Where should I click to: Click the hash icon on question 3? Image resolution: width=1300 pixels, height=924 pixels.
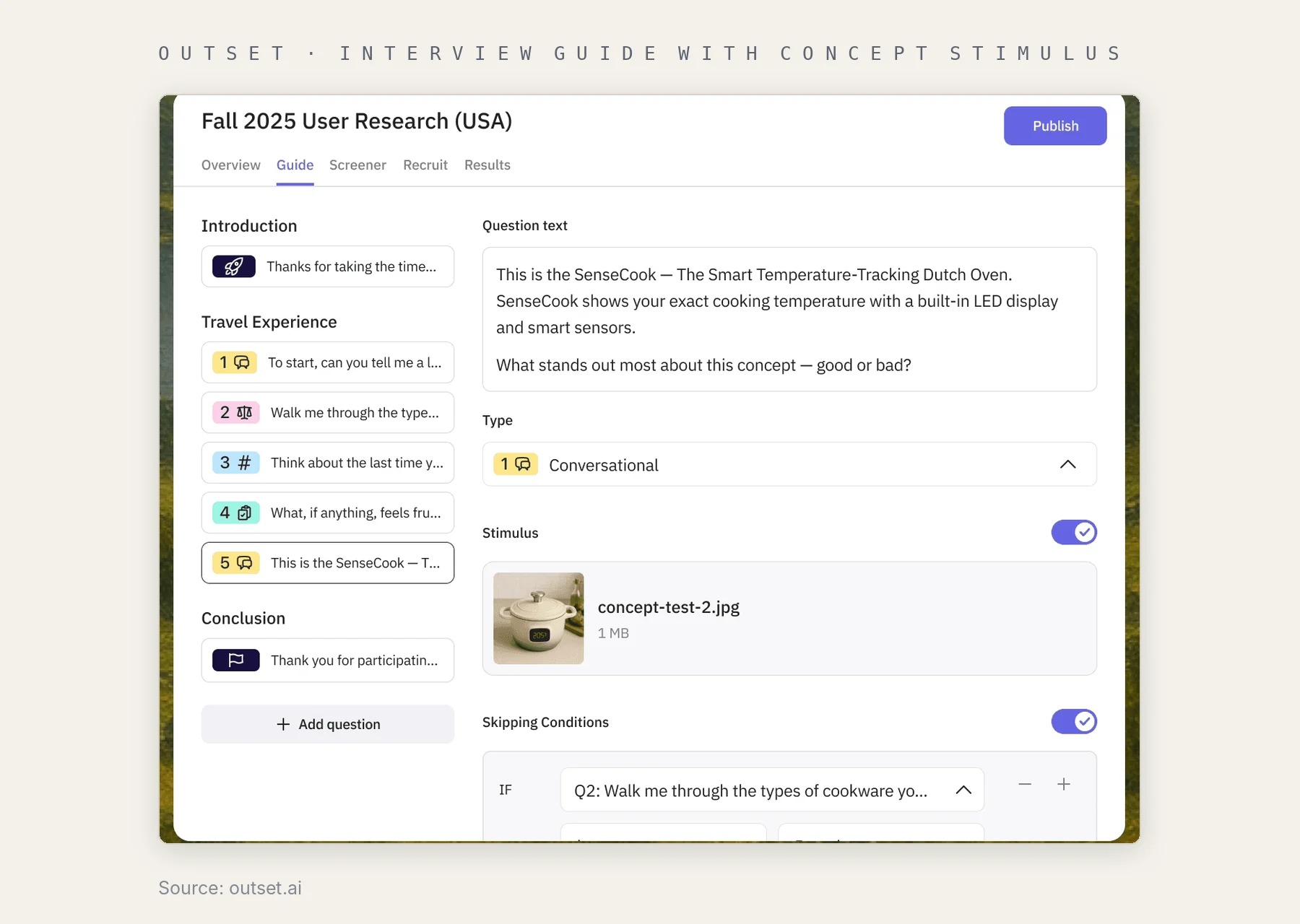(x=245, y=463)
